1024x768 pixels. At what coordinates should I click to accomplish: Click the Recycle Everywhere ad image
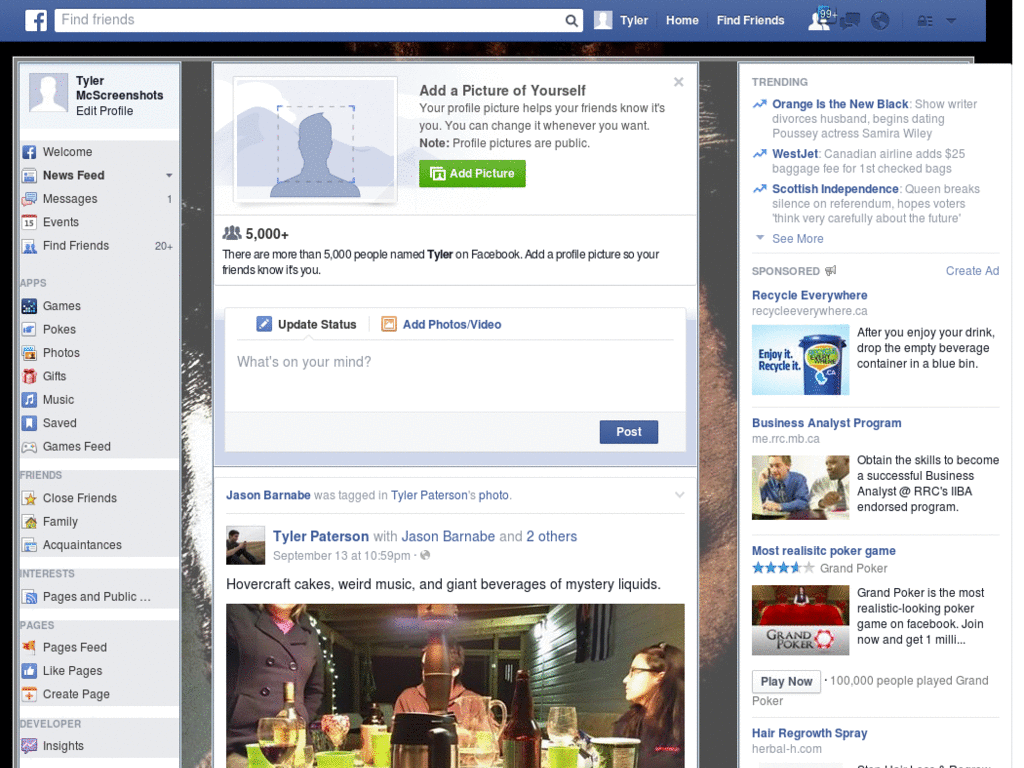(800, 360)
